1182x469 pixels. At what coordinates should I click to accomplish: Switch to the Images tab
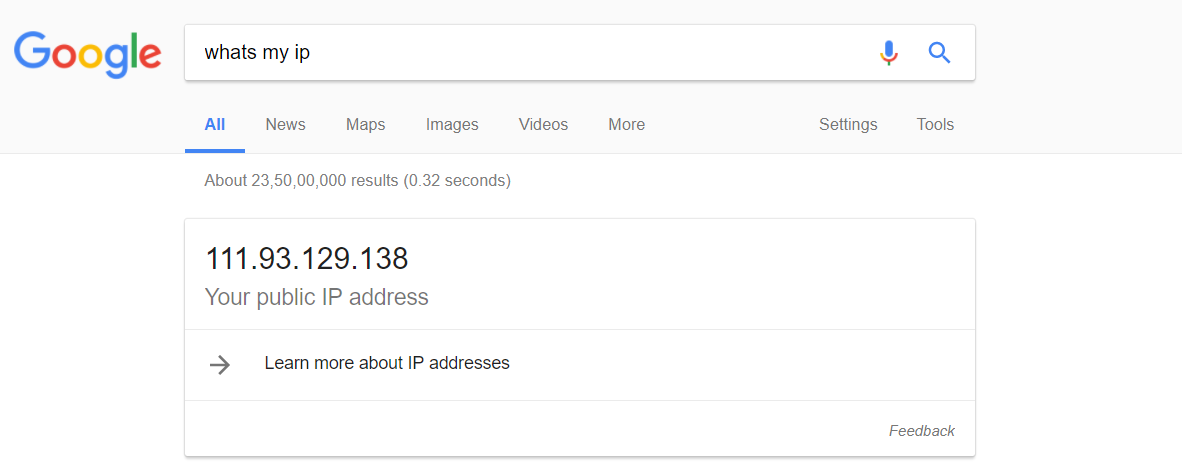click(452, 125)
